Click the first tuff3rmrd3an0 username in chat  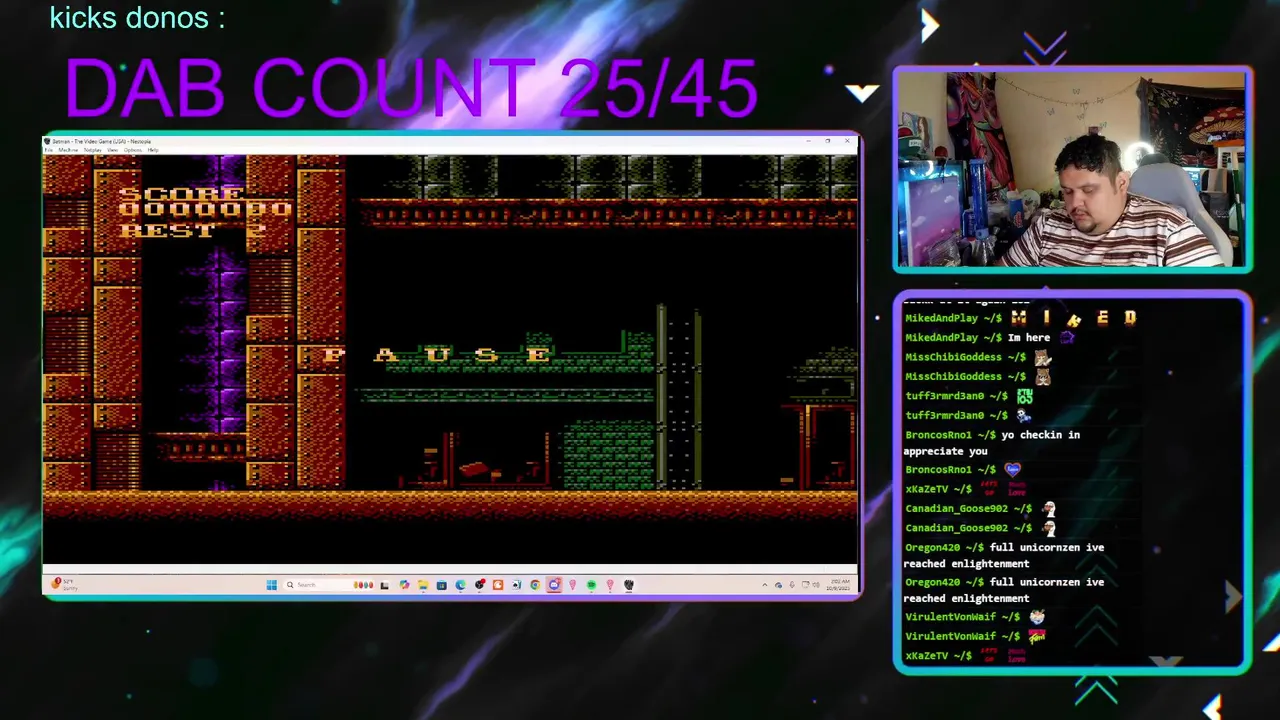tap(944, 396)
